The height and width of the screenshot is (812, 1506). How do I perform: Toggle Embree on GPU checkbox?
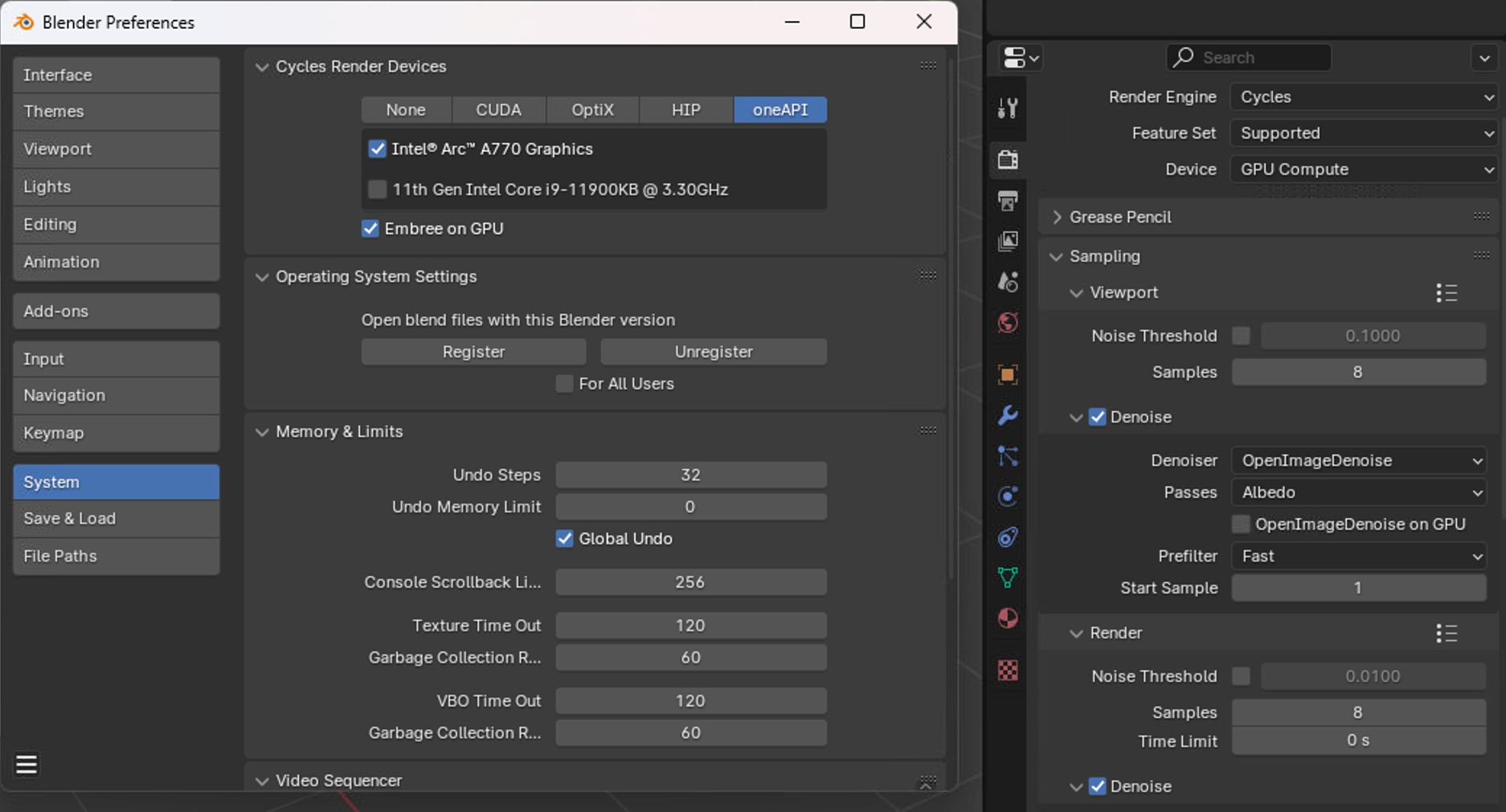point(370,228)
